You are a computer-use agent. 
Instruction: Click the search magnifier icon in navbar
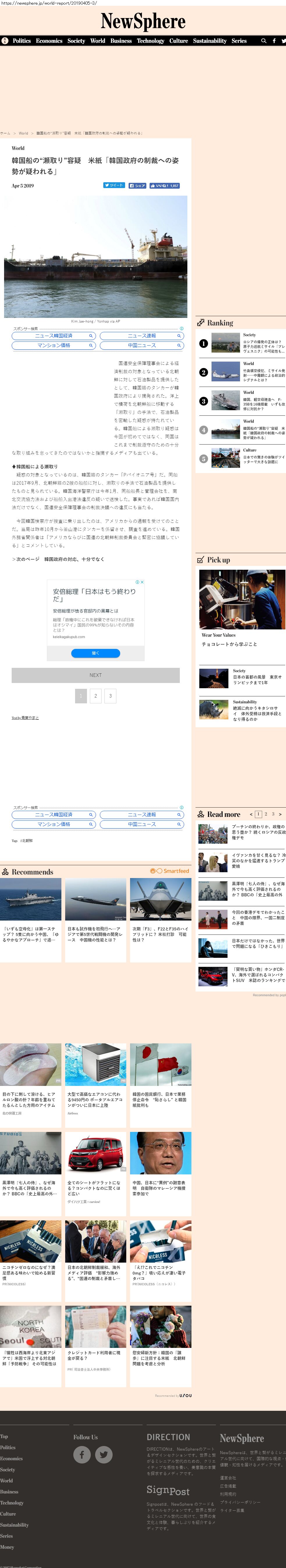264,41
